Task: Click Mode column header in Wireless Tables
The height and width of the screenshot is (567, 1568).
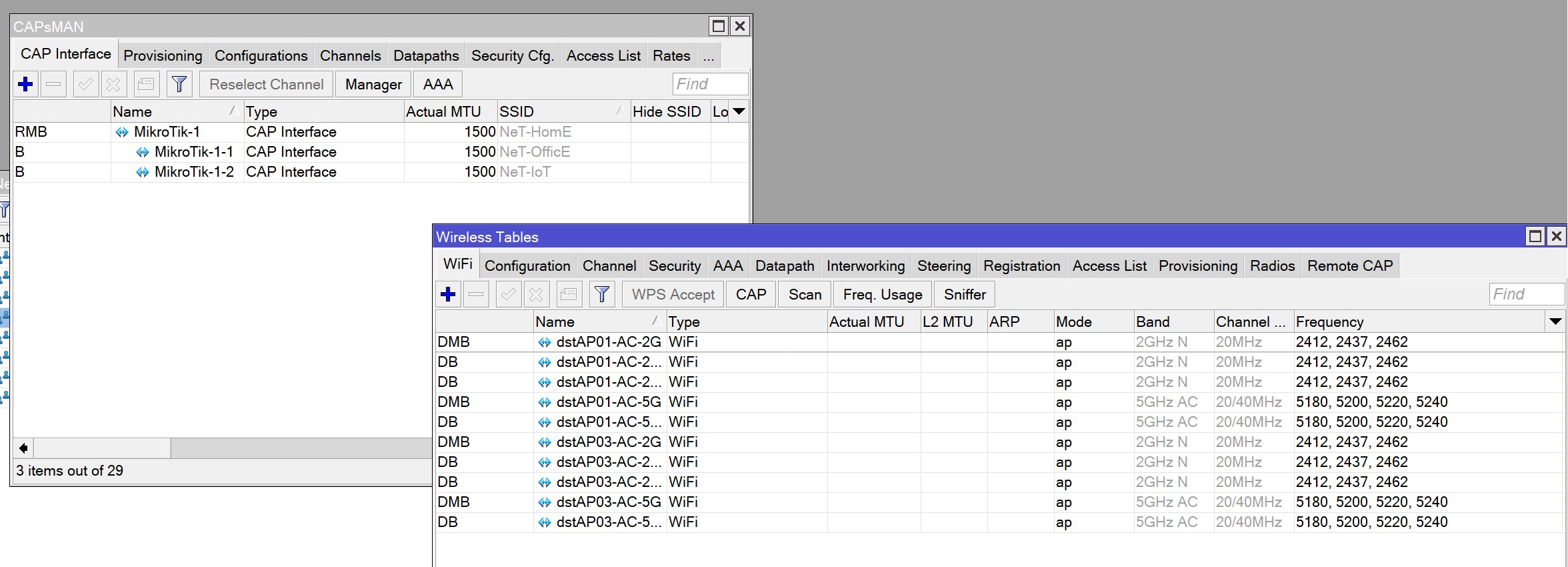Action: tap(1094, 322)
